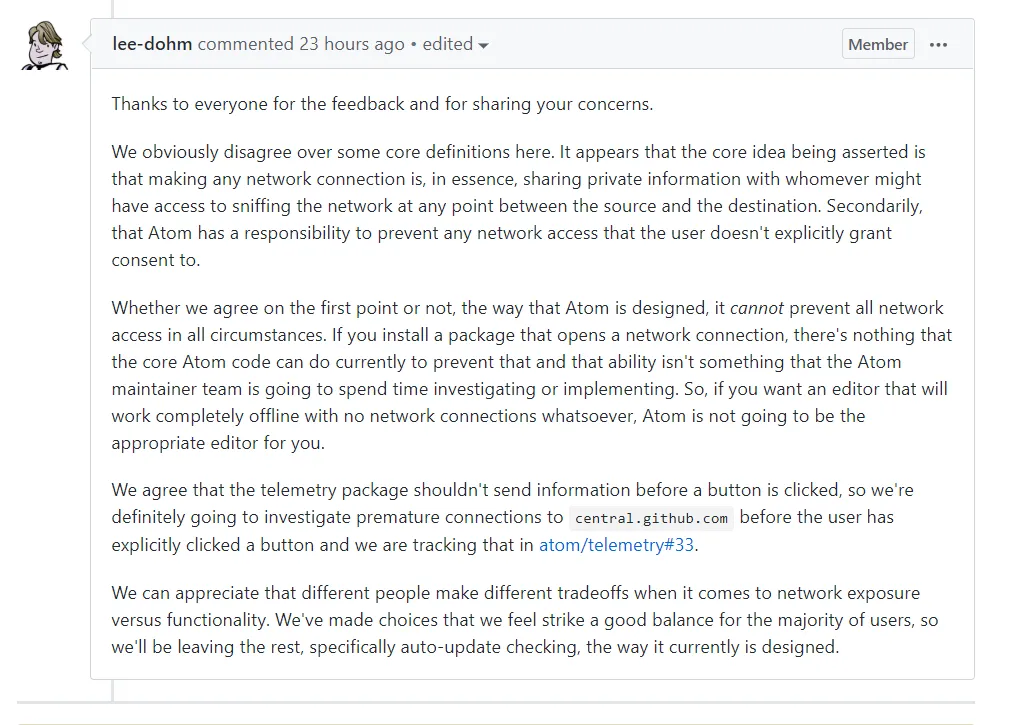Click the central.github.com code snippet
This screenshot has width=1011, height=725.
click(x=651, y=518)
